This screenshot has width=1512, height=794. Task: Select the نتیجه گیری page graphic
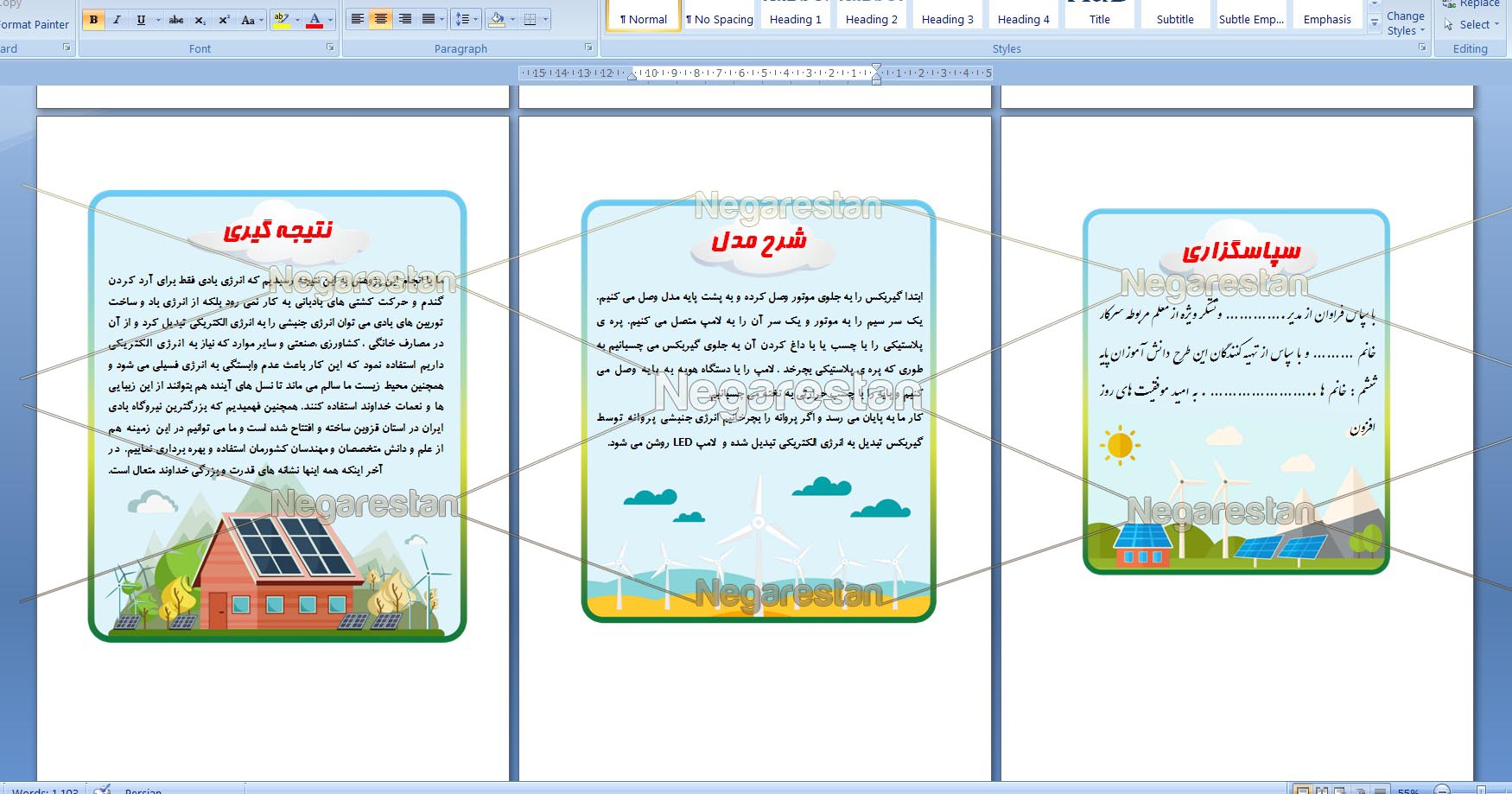277,416
